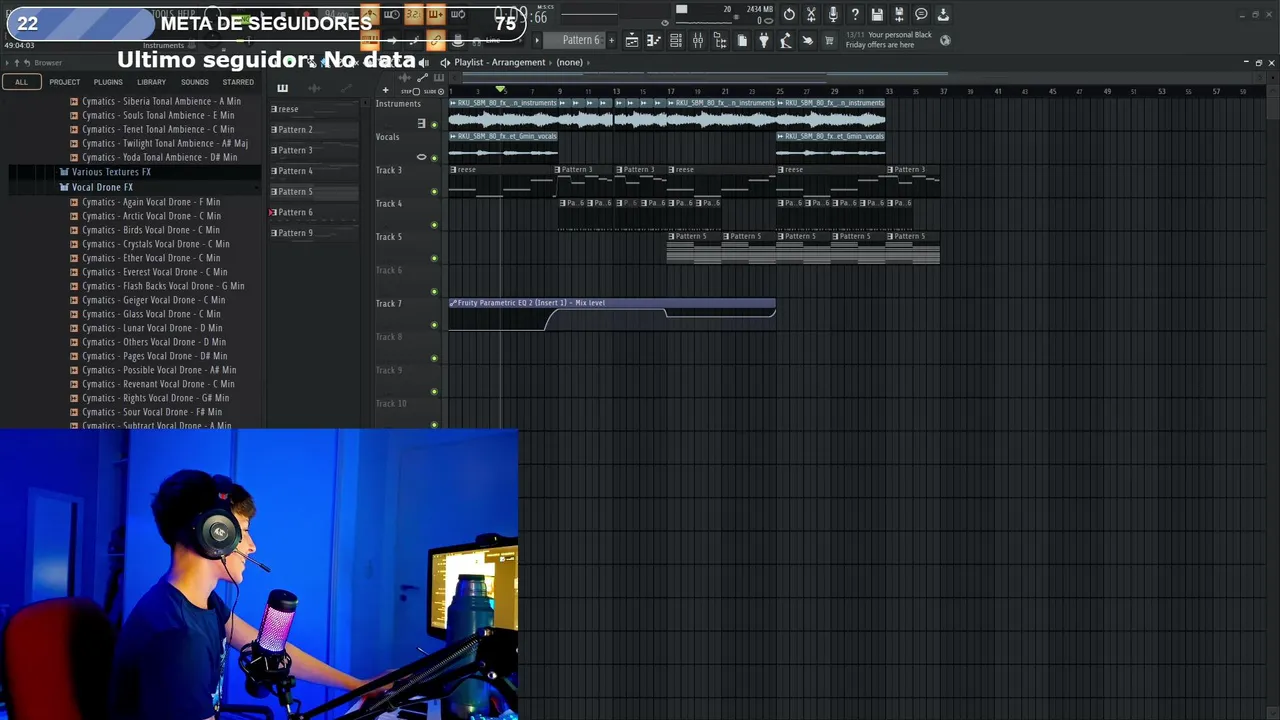Click the download/export tray icon
The width and height of the screenshot is (1280, 720).
click(943, 14)
